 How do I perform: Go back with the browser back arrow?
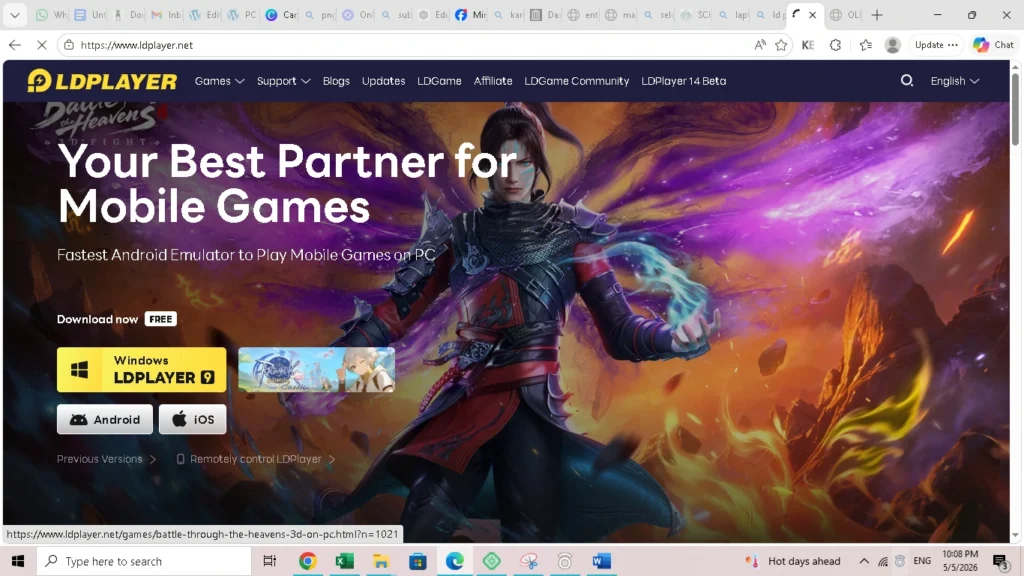14,45
